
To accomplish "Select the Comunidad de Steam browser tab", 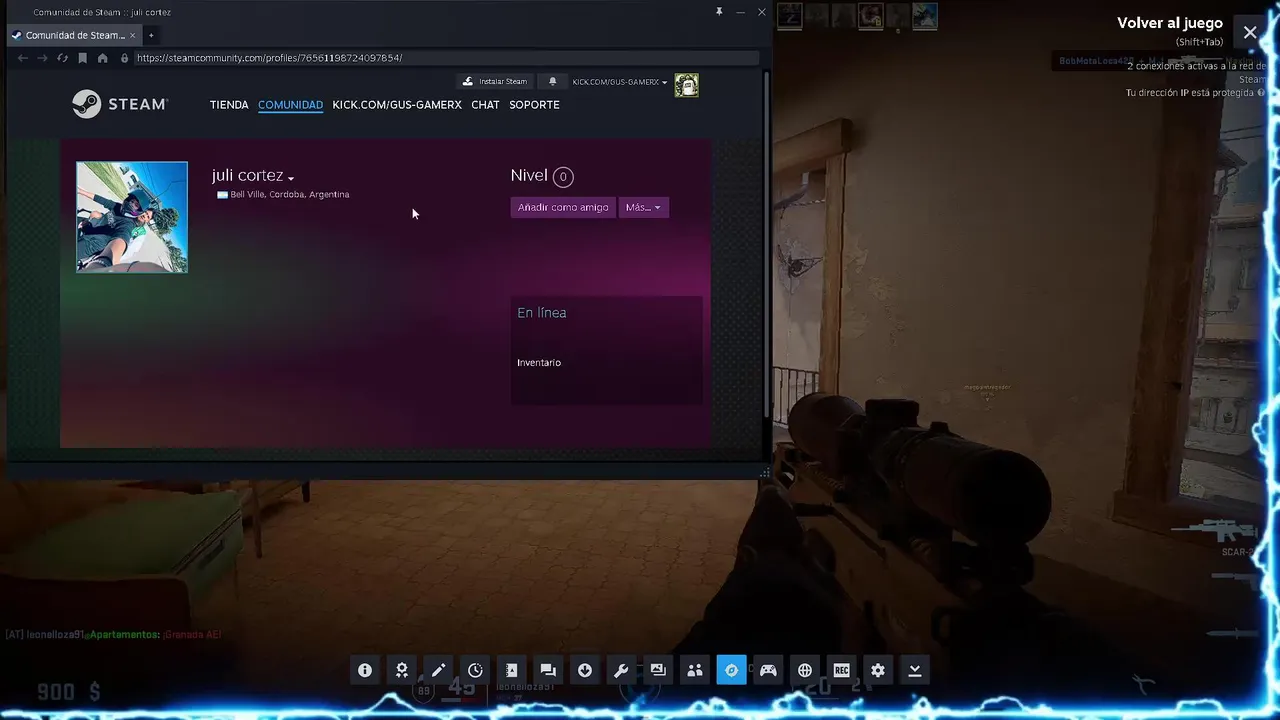I will click(x=74, y=35).
